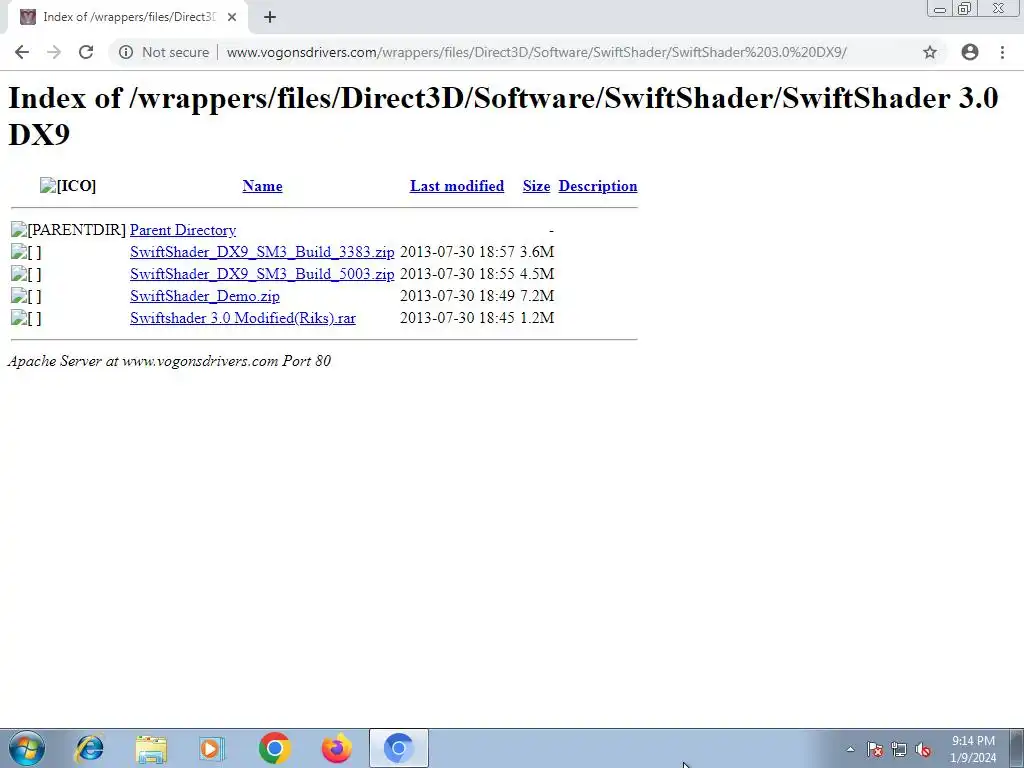This screenshot has height=768, width=1024.
Task: Click the 2013-07-30 18:45 date
Action: tap(457, 318)
